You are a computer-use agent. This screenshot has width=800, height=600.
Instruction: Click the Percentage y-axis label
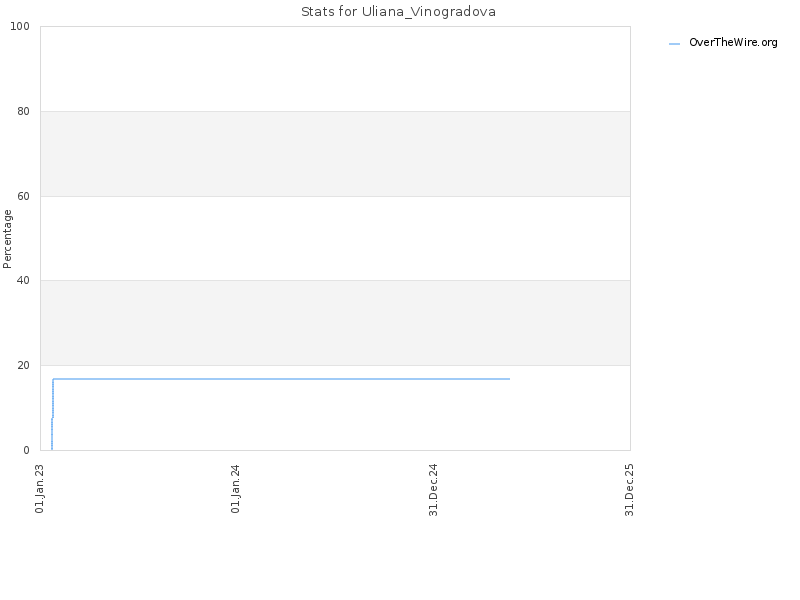pos(7,239)
